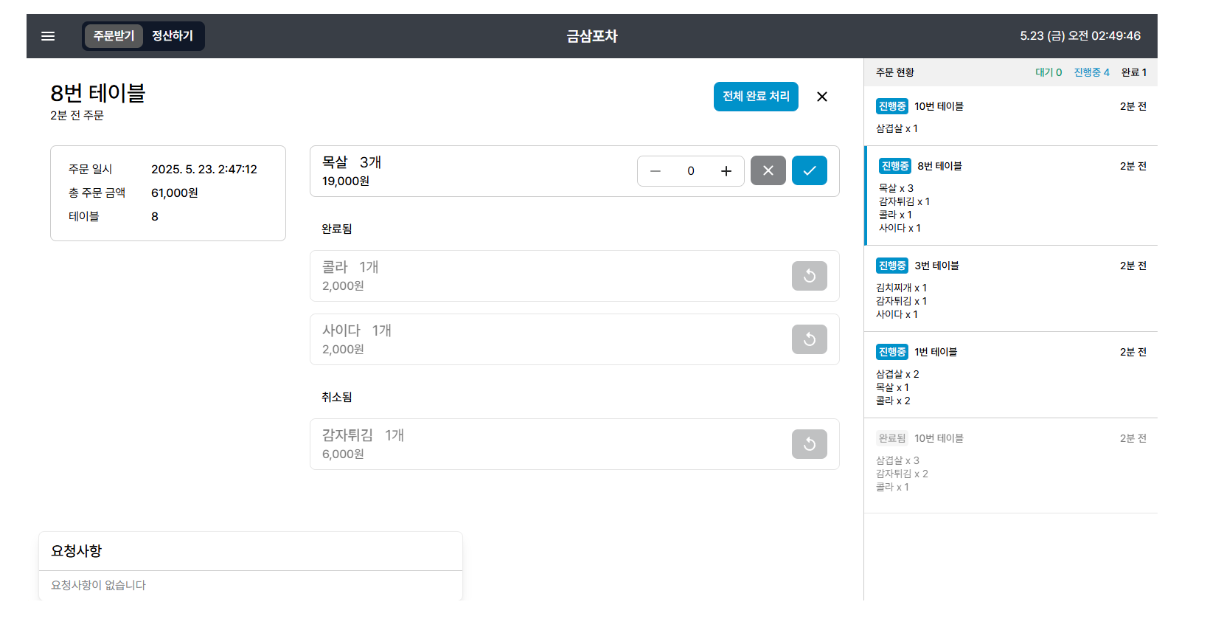
Task: Click the 목살 19,000원 price text
Action: (x=346, y=181)
